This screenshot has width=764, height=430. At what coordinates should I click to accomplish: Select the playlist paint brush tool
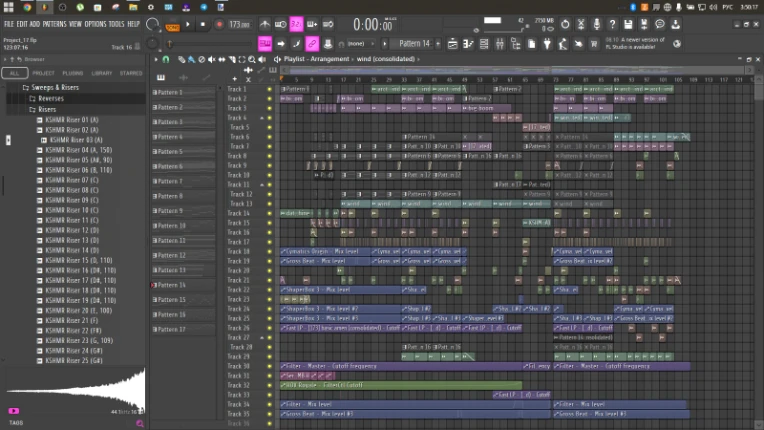coord(191,59)
